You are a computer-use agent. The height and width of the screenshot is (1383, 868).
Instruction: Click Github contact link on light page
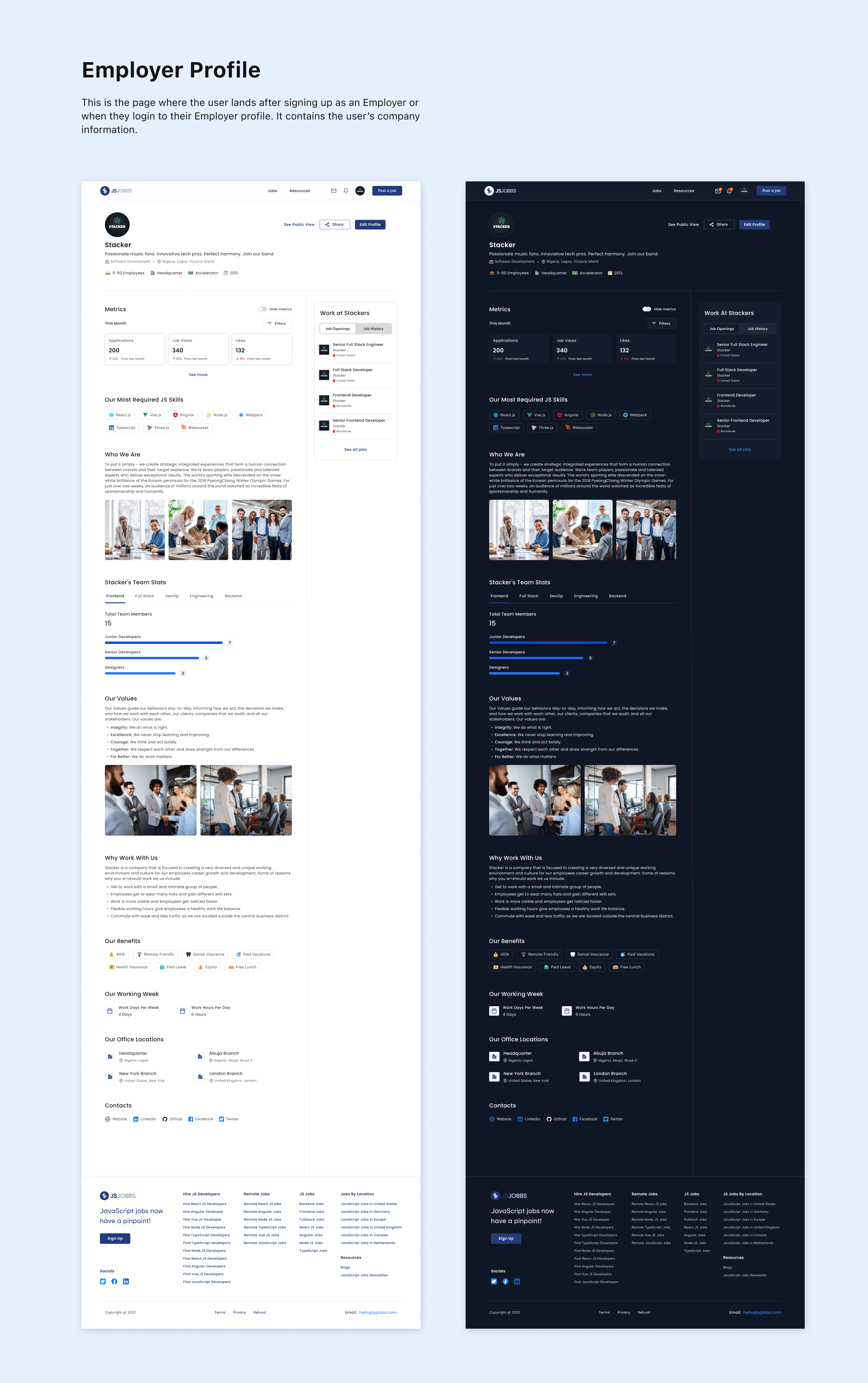pyautogui.click(x=172, y=1119)
